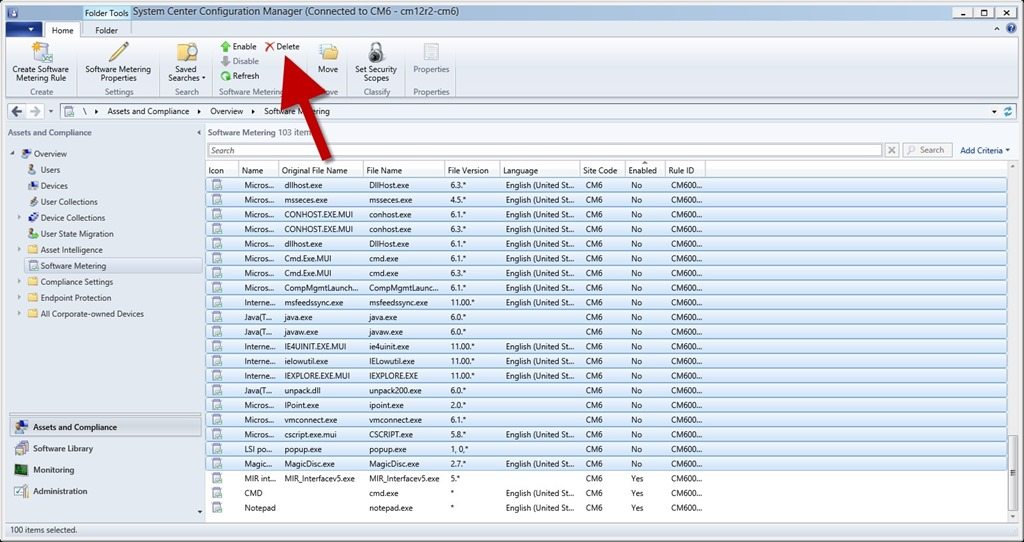Open the Saved Searches binoculars icon

pyautogui.click(x=186, y=52)
